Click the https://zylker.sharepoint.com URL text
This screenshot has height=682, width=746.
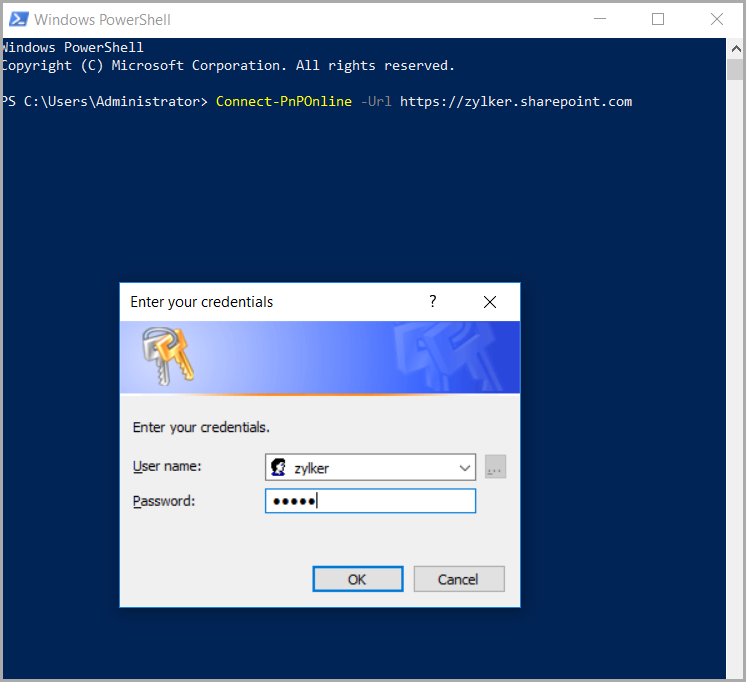click(x=516, y=102)
